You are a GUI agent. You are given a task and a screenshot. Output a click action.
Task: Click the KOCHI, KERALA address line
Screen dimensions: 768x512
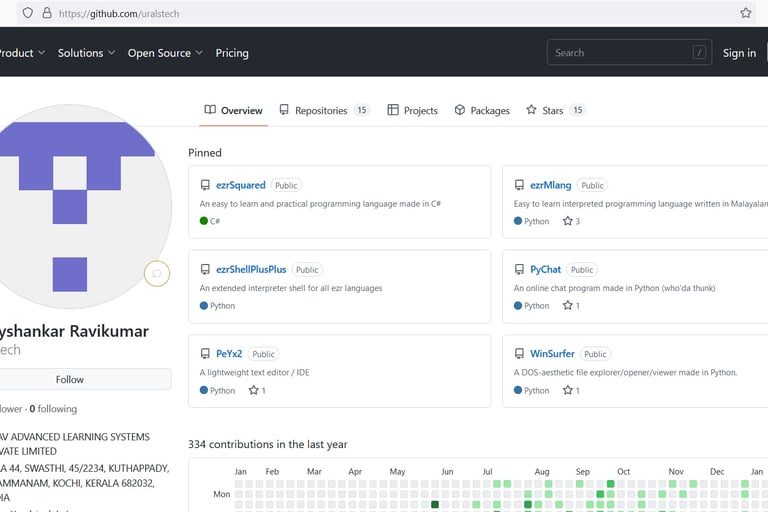tap(77, 483)
